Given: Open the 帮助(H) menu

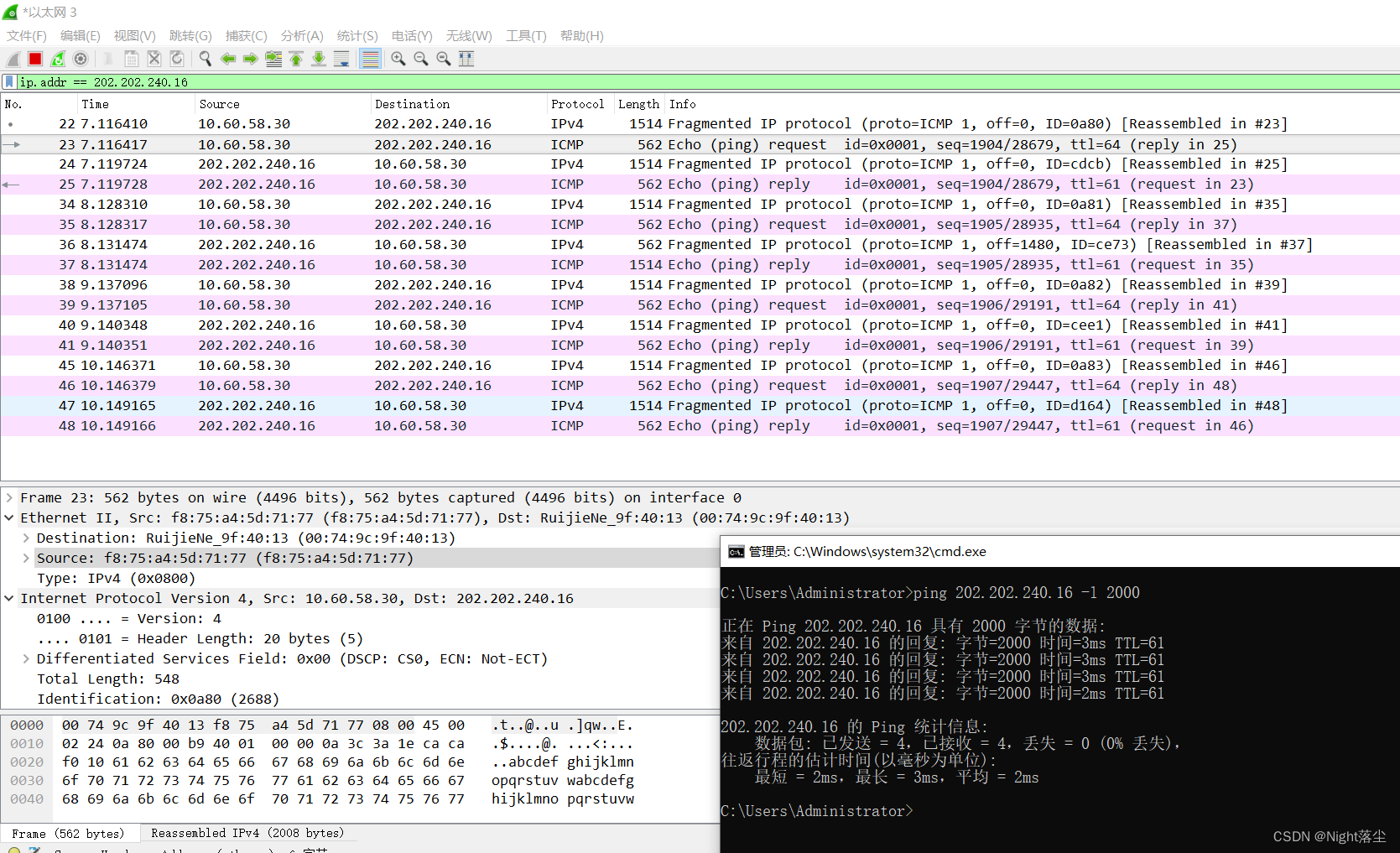Looking at the screenshot, I should [582, 36].
